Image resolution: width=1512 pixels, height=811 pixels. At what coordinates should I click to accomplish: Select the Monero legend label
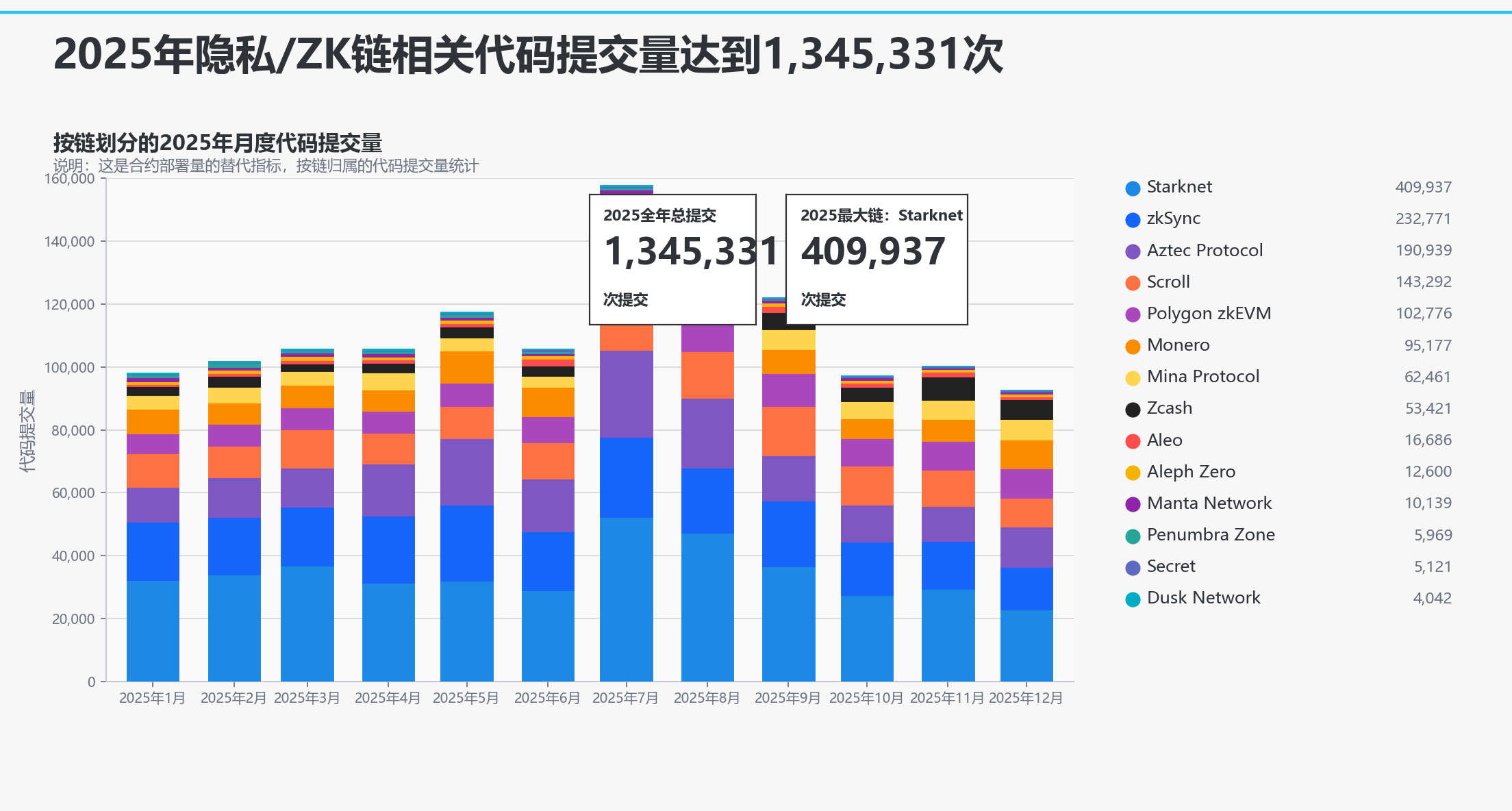pos(1178,345)
